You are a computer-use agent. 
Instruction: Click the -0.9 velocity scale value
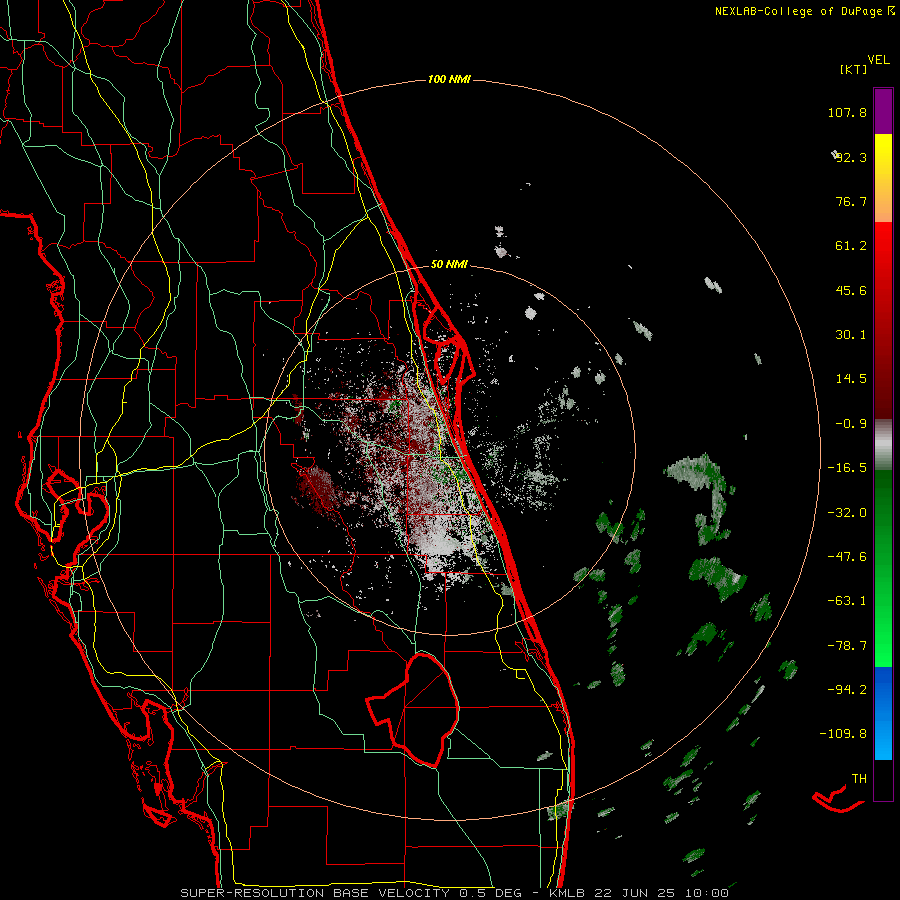[851, 424]
